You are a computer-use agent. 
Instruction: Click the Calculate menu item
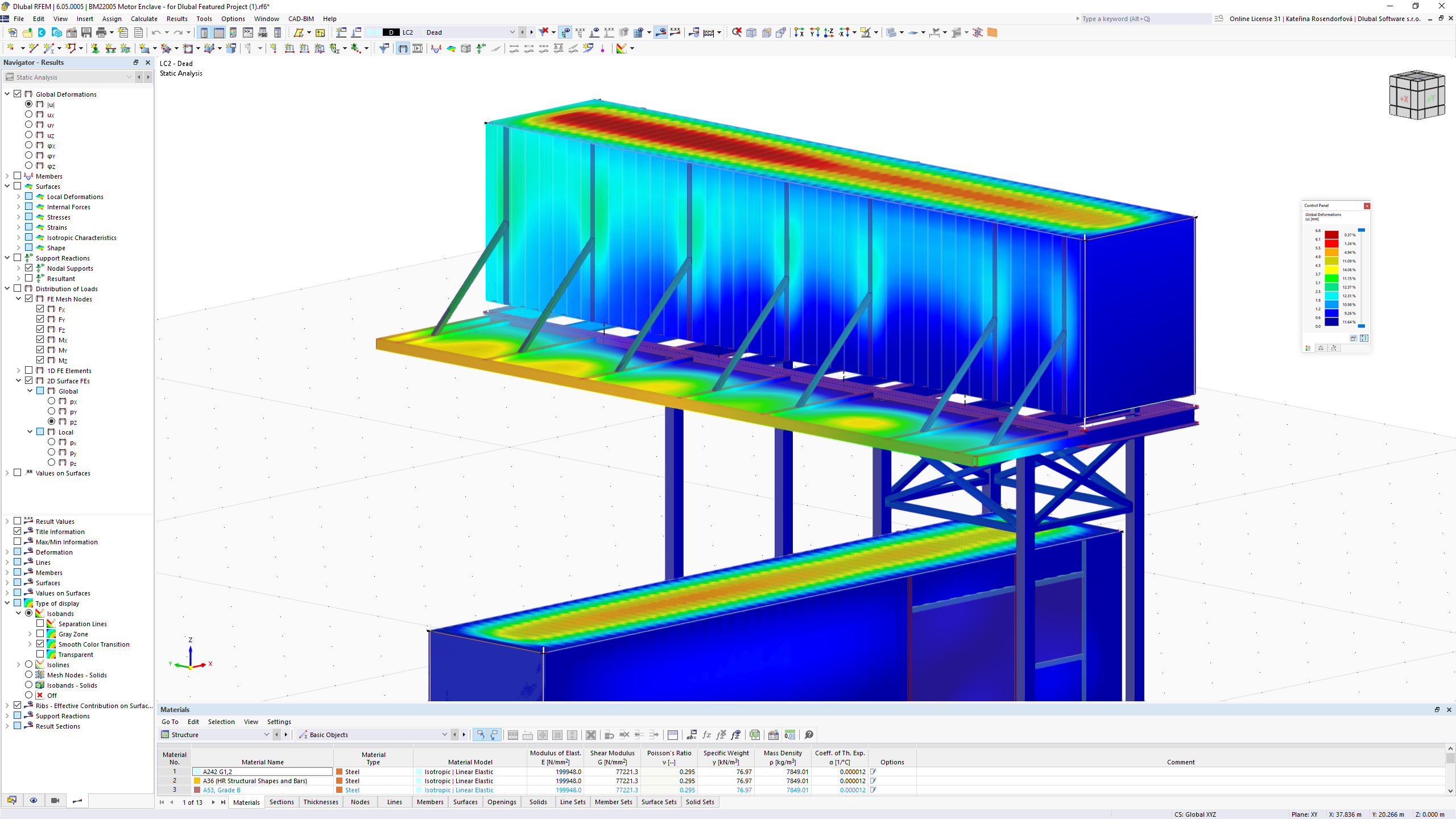(143, 19)
